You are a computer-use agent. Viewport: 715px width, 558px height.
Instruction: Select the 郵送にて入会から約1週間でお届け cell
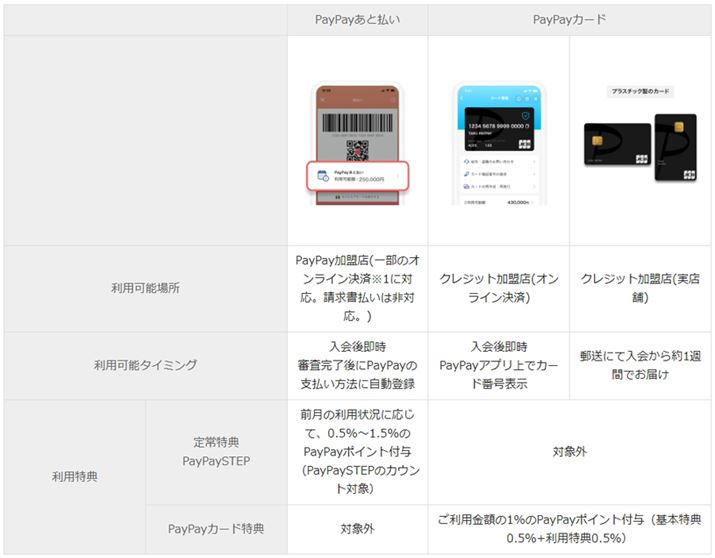[640, 365]
